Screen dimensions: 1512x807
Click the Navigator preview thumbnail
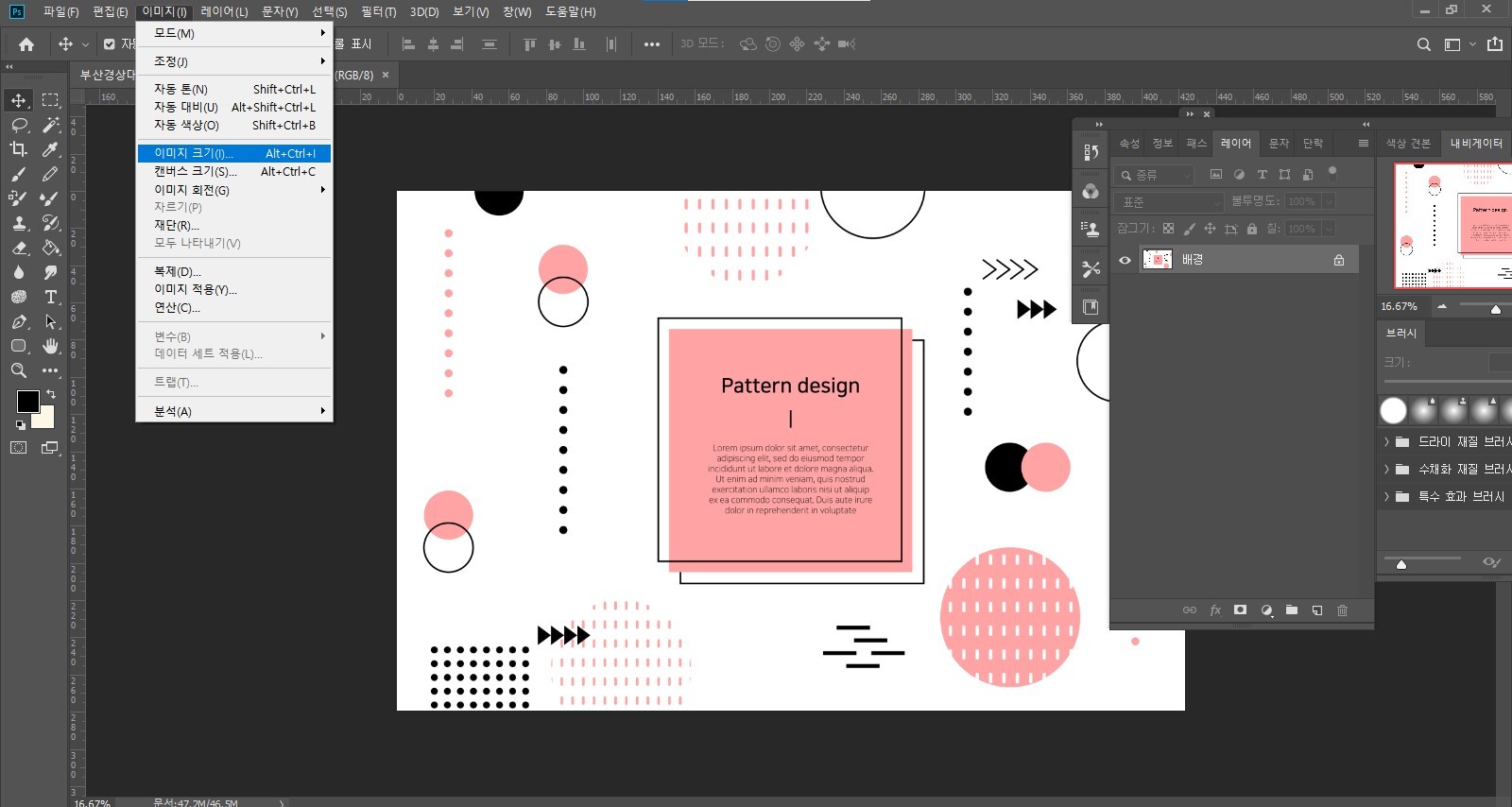coord(1452,226)
